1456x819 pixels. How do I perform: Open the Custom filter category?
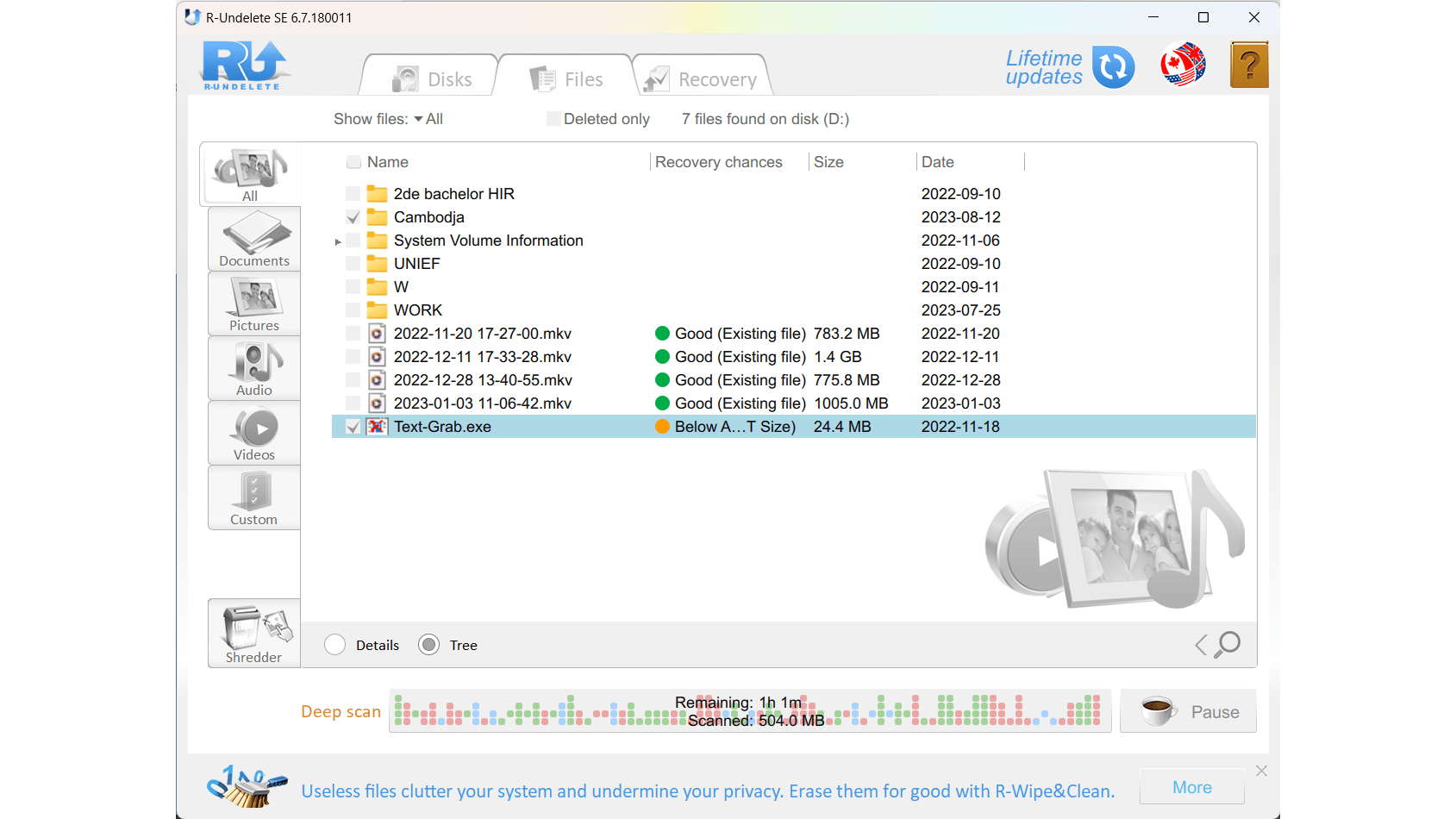(x=254, y=497)
